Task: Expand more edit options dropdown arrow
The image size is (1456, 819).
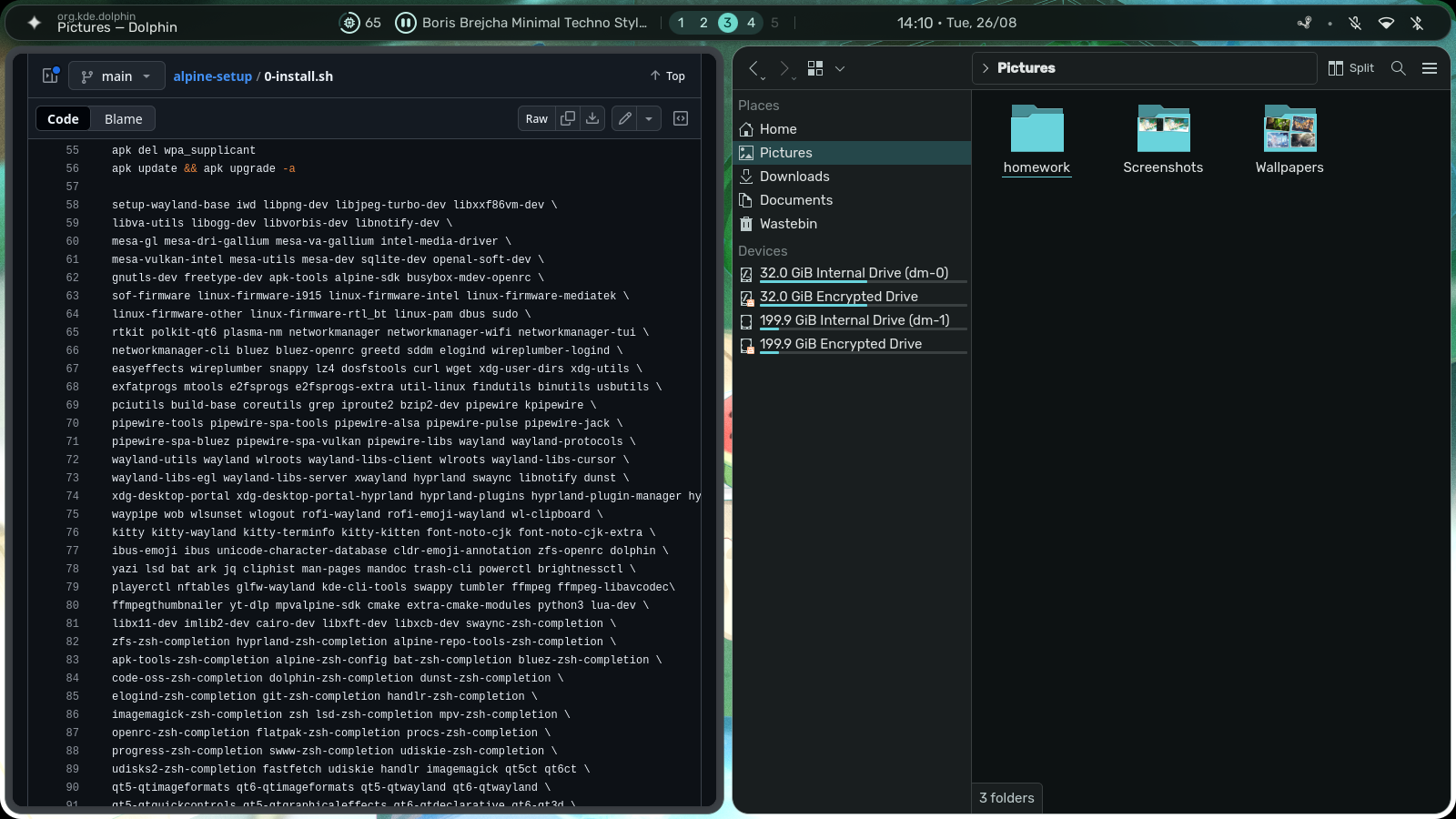Action: point(649,118)
